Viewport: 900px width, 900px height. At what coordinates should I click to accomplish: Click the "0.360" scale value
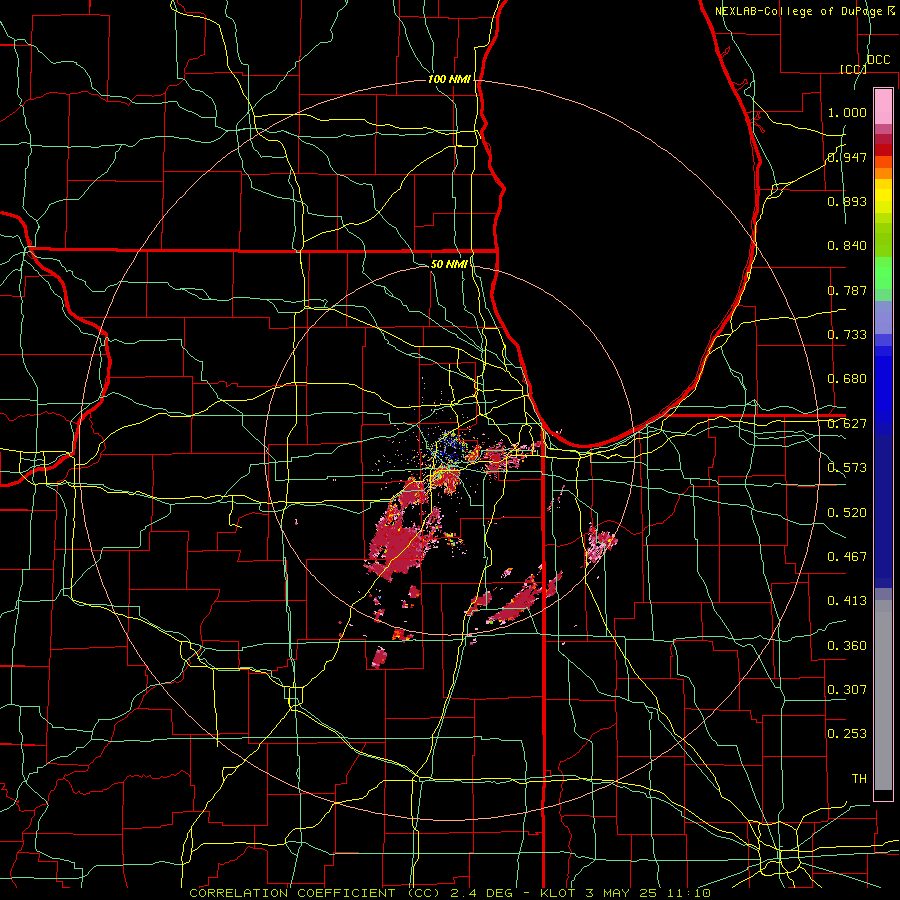(x=847, y=646)
